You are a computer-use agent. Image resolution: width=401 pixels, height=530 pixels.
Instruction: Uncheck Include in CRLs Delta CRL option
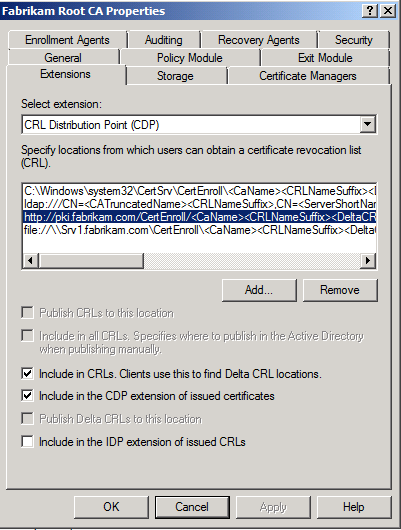27,374
